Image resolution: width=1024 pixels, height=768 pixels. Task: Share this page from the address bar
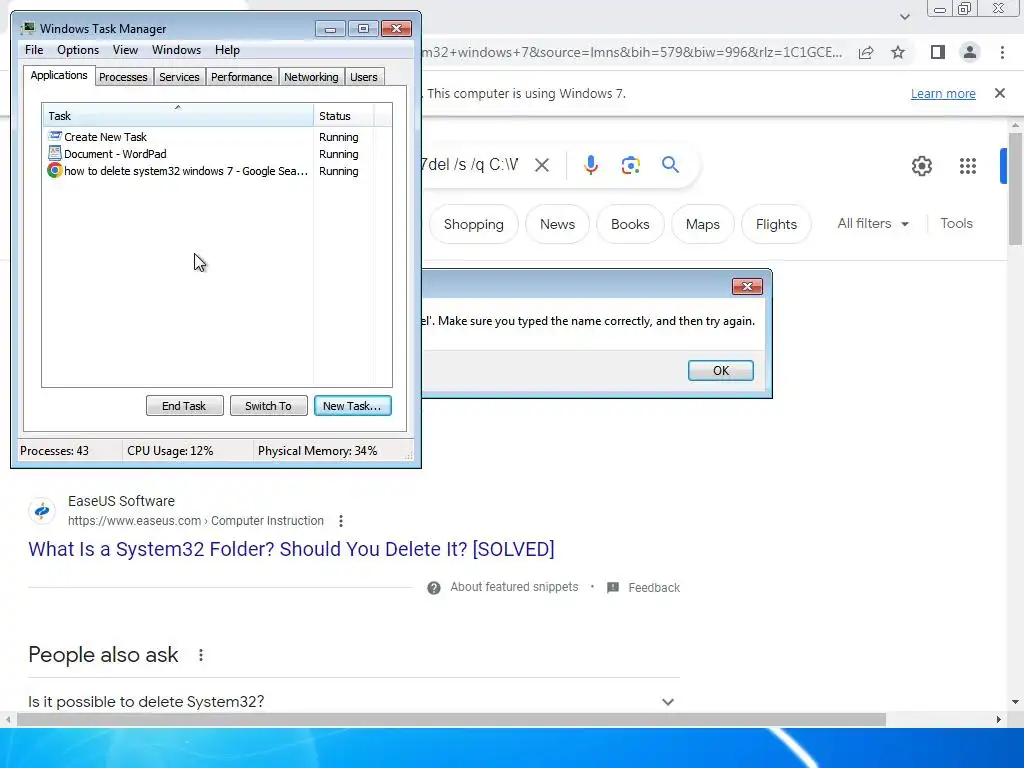(866, 52)
